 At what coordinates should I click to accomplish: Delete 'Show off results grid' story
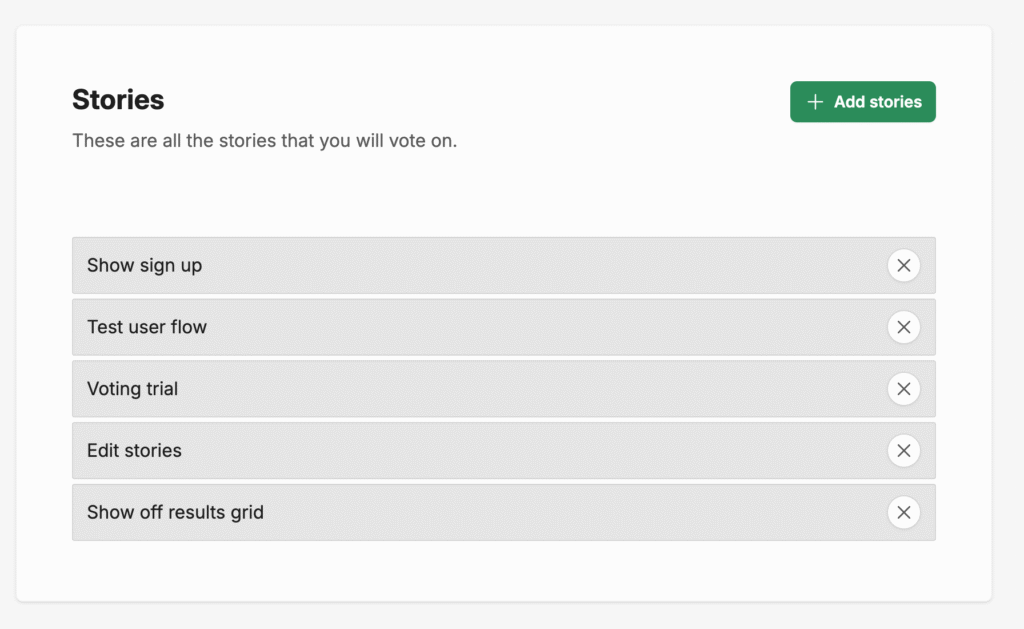click(x=903, y=513)
